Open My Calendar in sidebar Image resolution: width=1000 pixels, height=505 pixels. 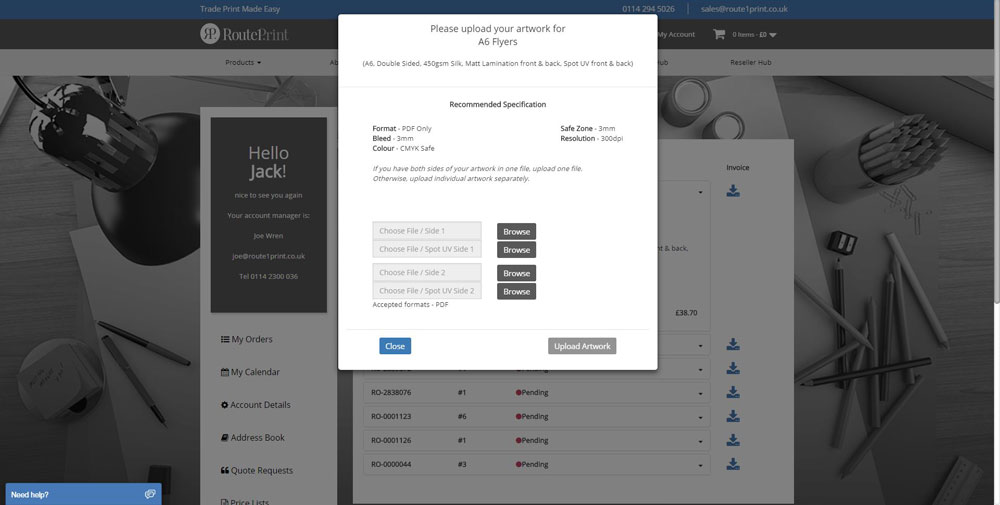250,372
